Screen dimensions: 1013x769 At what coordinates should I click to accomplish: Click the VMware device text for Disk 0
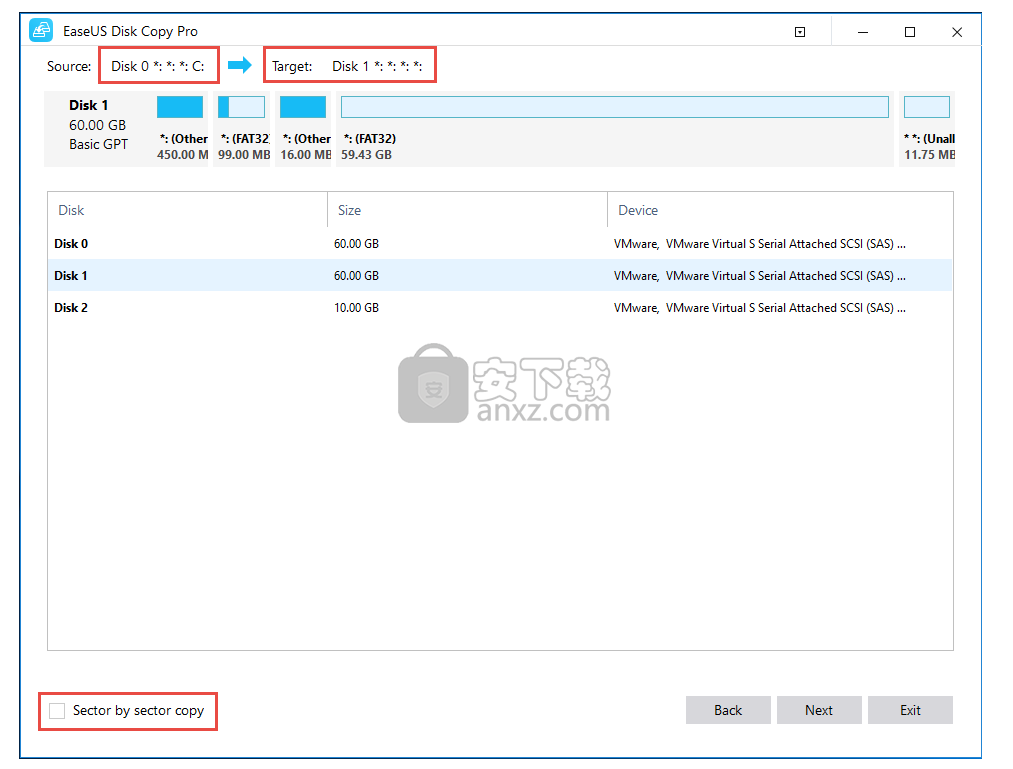pos(760,244)
